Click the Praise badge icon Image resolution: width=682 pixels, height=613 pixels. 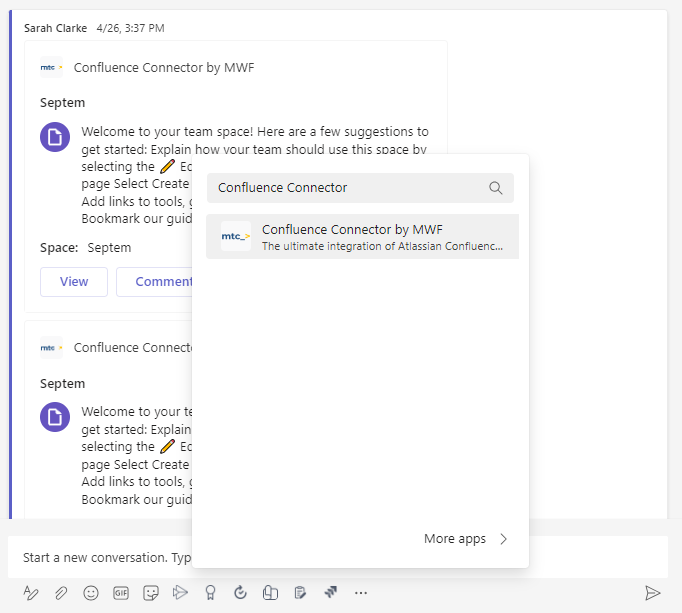(x=210, y=593)
